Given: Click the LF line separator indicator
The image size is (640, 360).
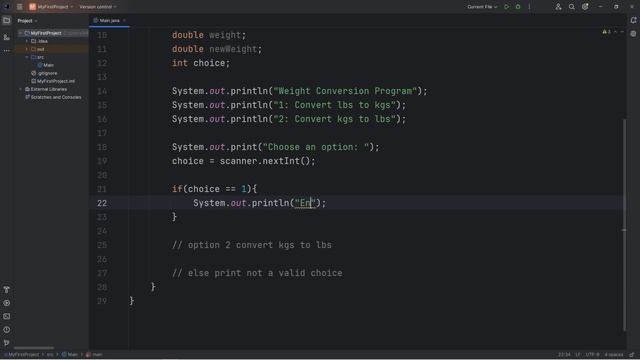Looking at the screenshot, I should coord(578,355).
